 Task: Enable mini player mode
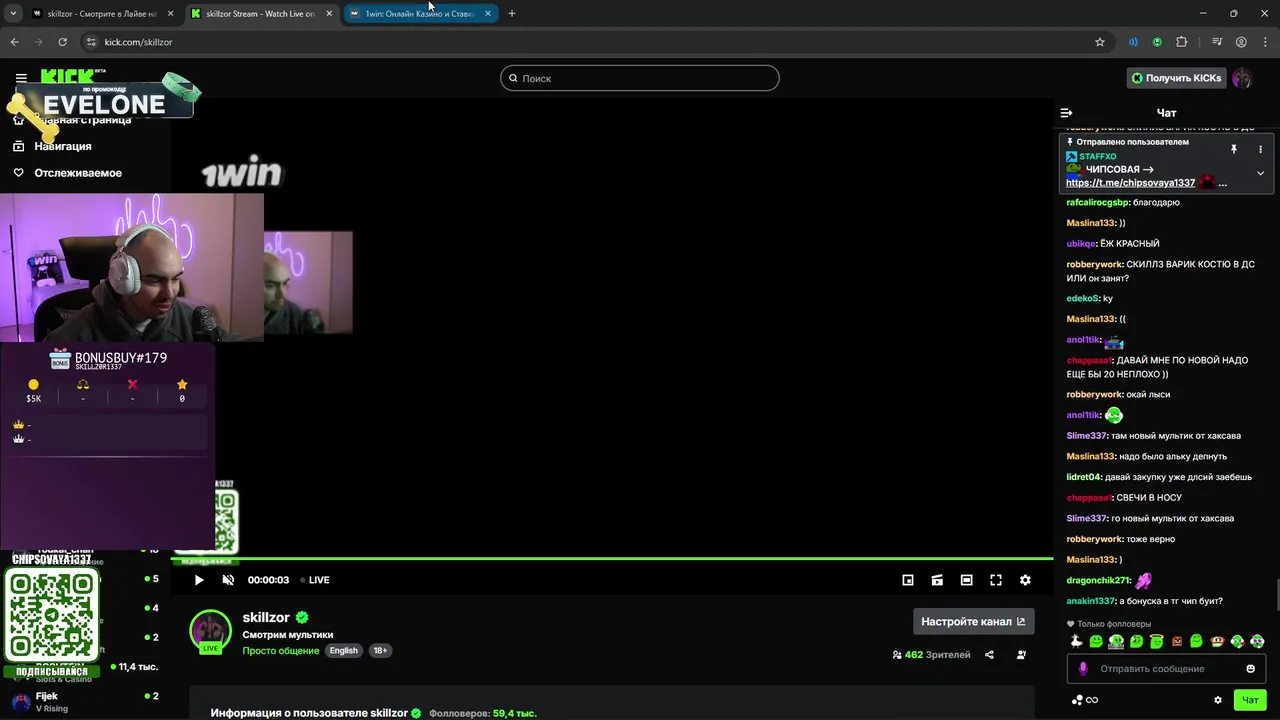[908, 580]
